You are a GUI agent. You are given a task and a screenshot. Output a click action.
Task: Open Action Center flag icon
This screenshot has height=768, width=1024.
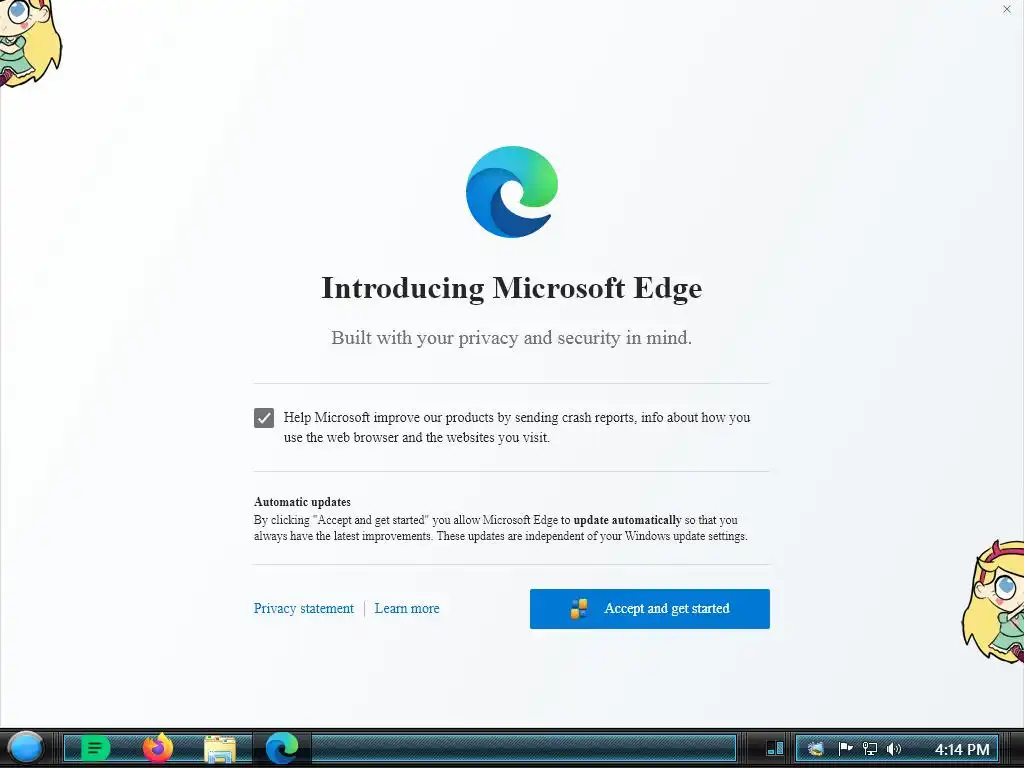[845, 749]
